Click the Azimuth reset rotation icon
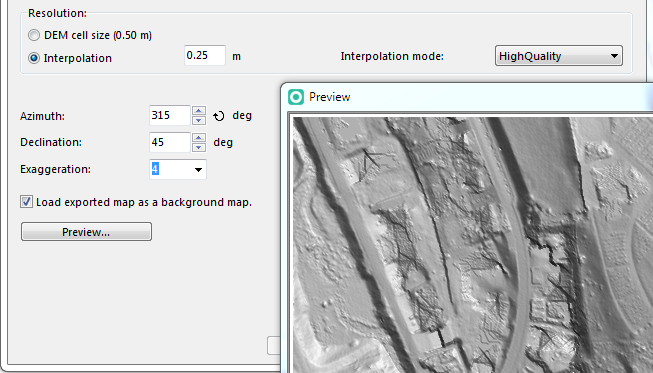The height and width of the screenshot is (373, 653). [x=219, y=116]
